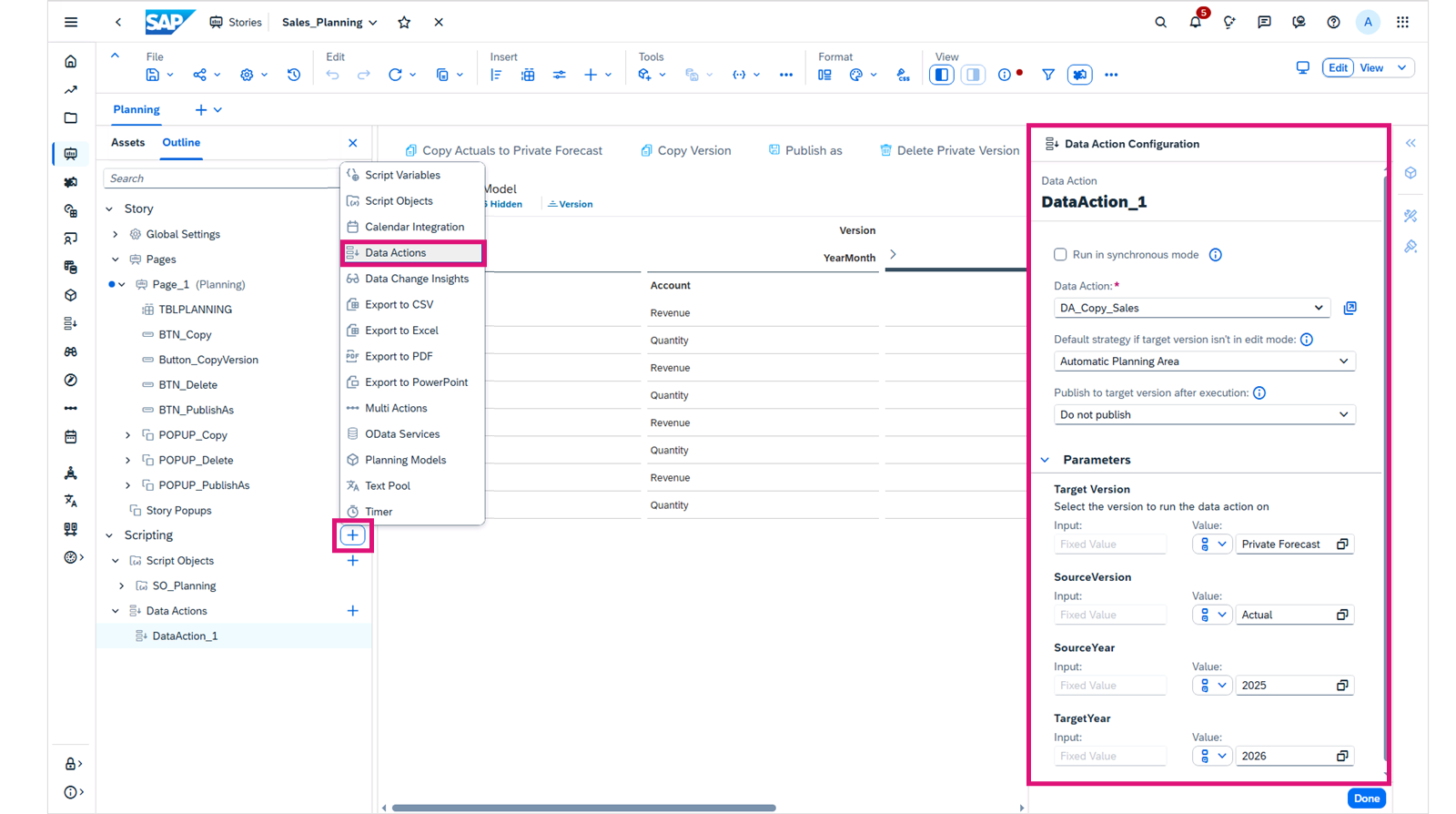Switch to View mode toggle

(1371, 67)
